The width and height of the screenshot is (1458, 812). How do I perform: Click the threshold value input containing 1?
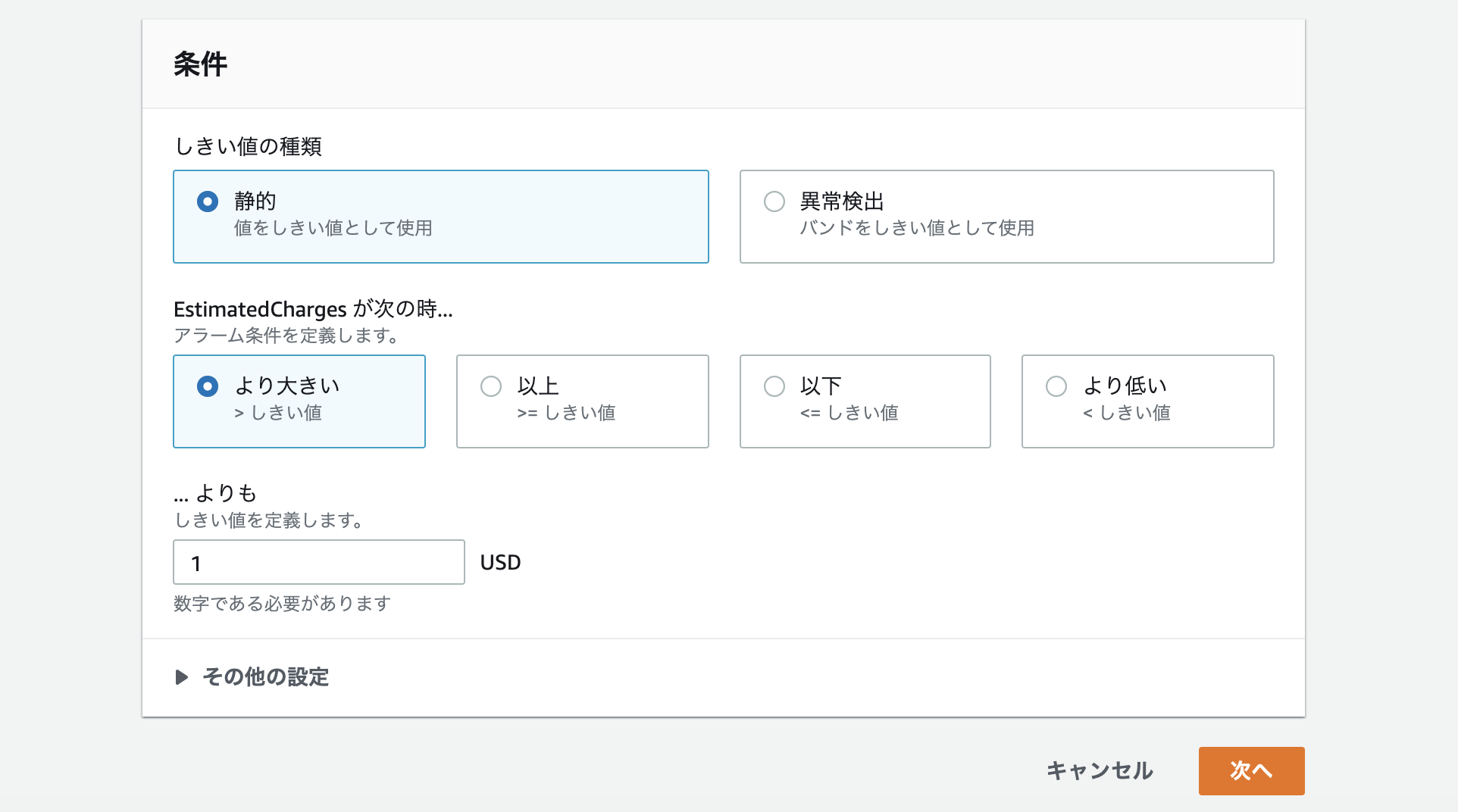coord(318,562)
